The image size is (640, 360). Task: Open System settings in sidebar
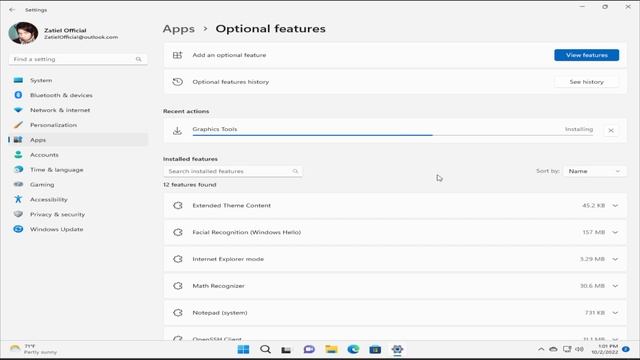(78, 80)
